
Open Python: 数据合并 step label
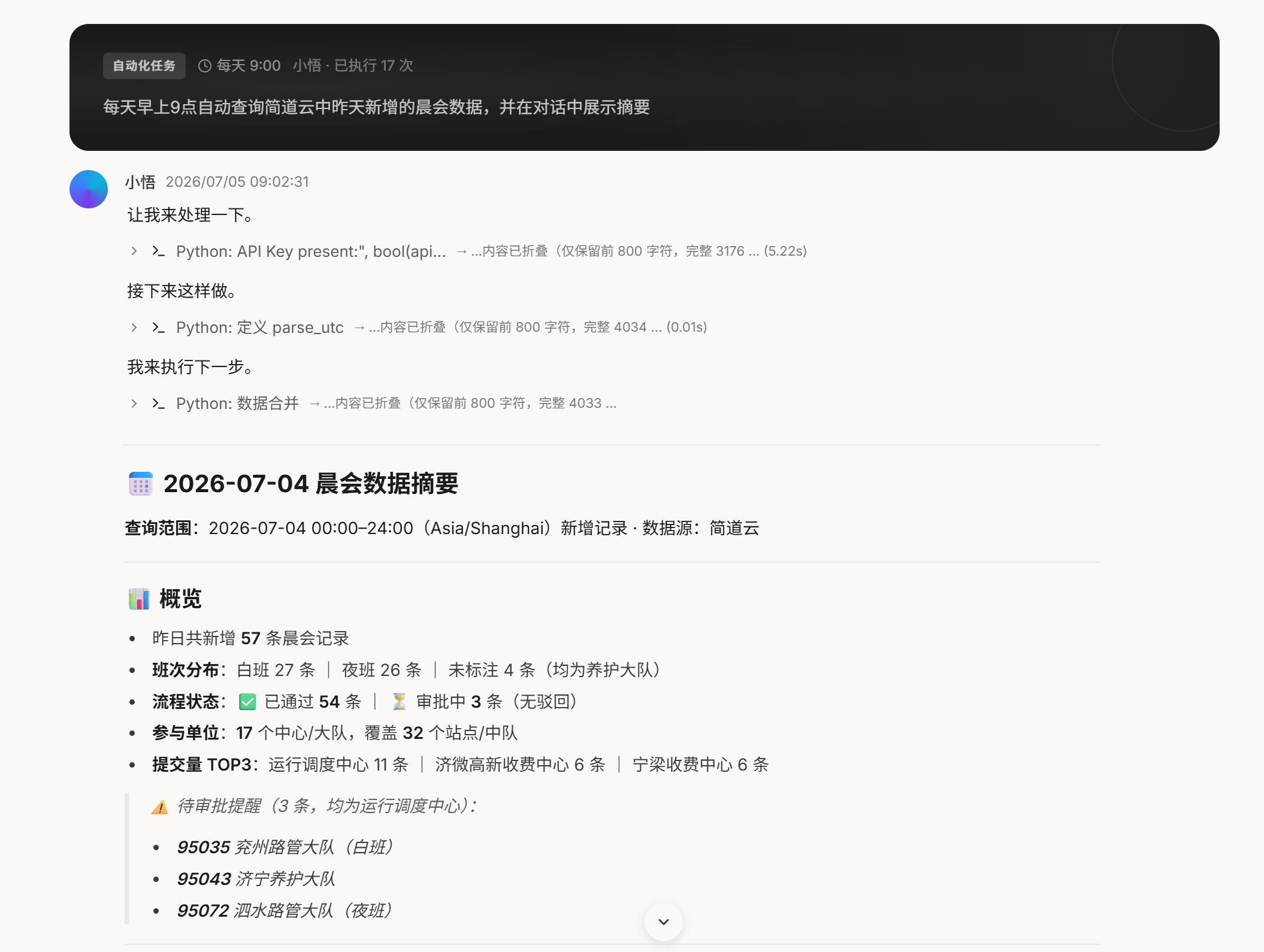237,404
